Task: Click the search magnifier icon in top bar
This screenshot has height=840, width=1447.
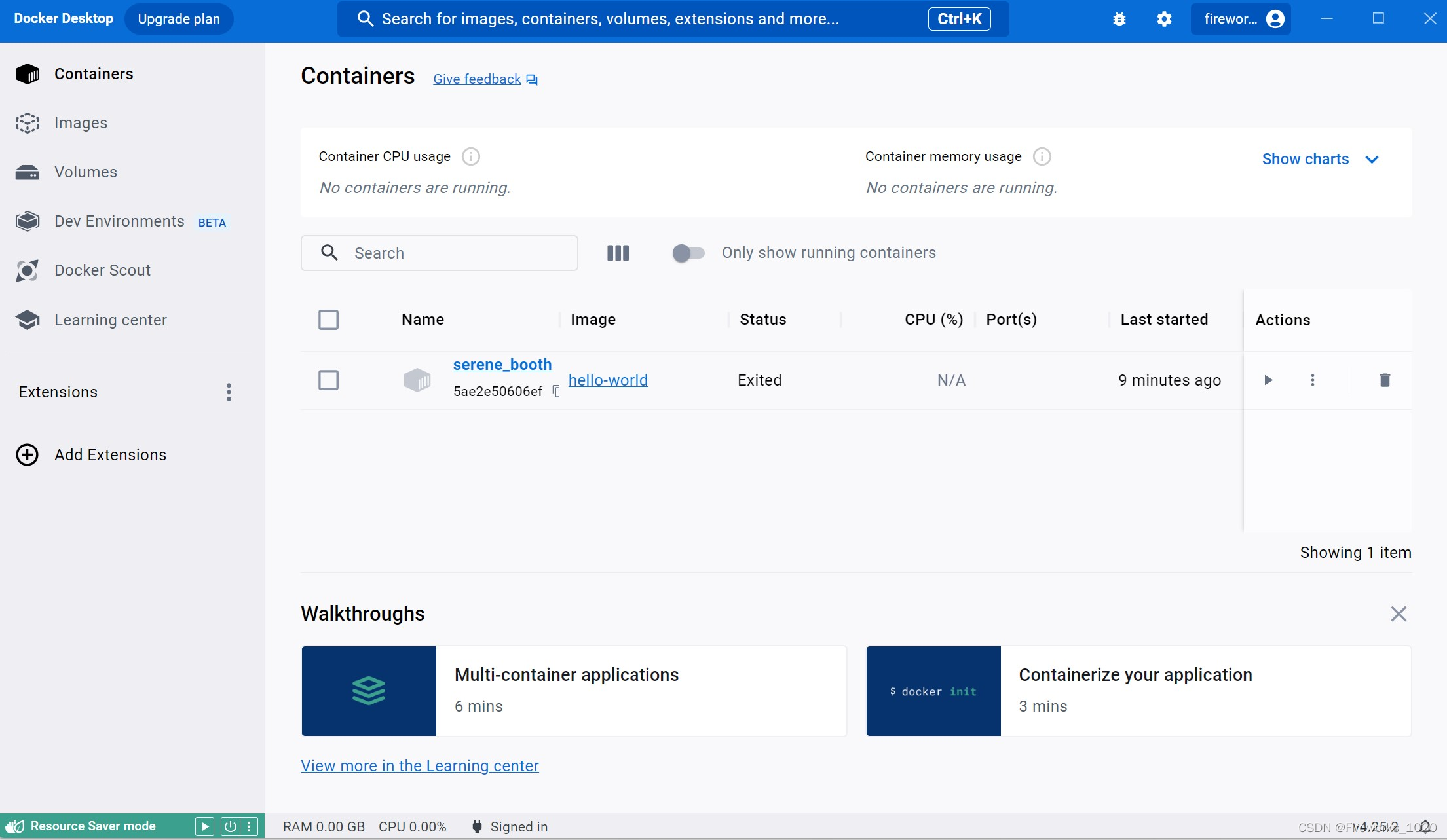Action: 366,19
